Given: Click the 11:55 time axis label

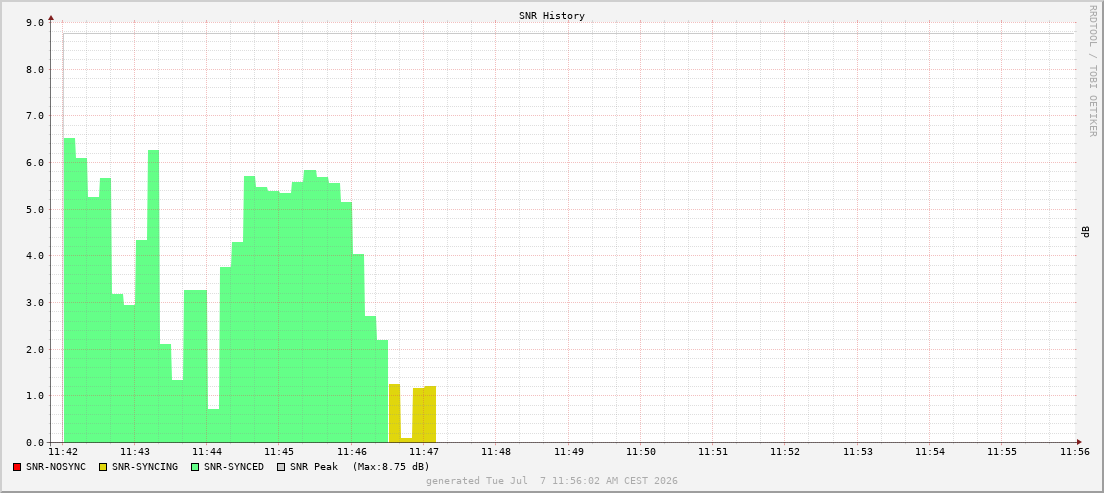Looking at the screenshot, I should [1003, 451].
